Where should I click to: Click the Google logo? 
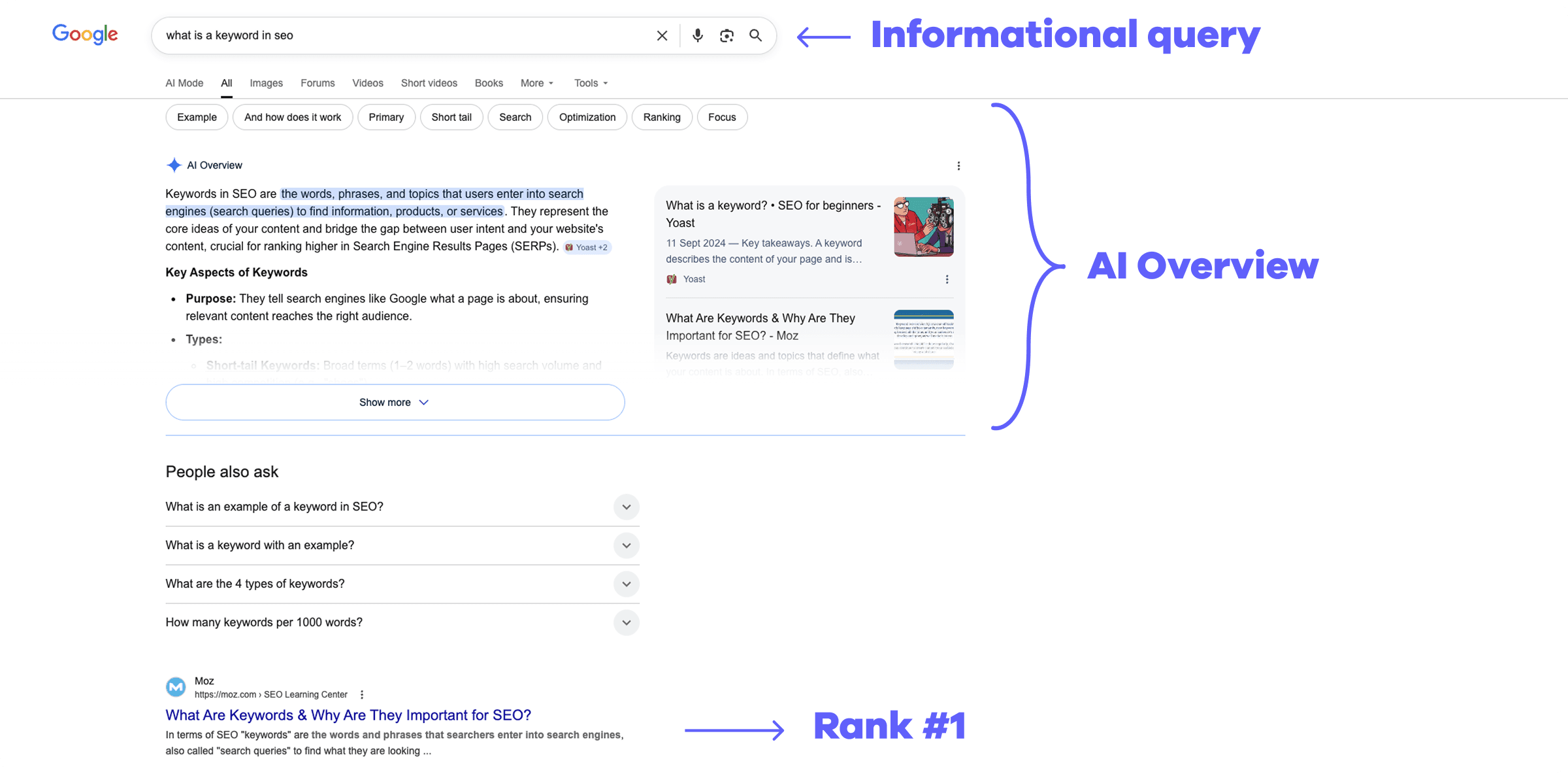[85, 34]
